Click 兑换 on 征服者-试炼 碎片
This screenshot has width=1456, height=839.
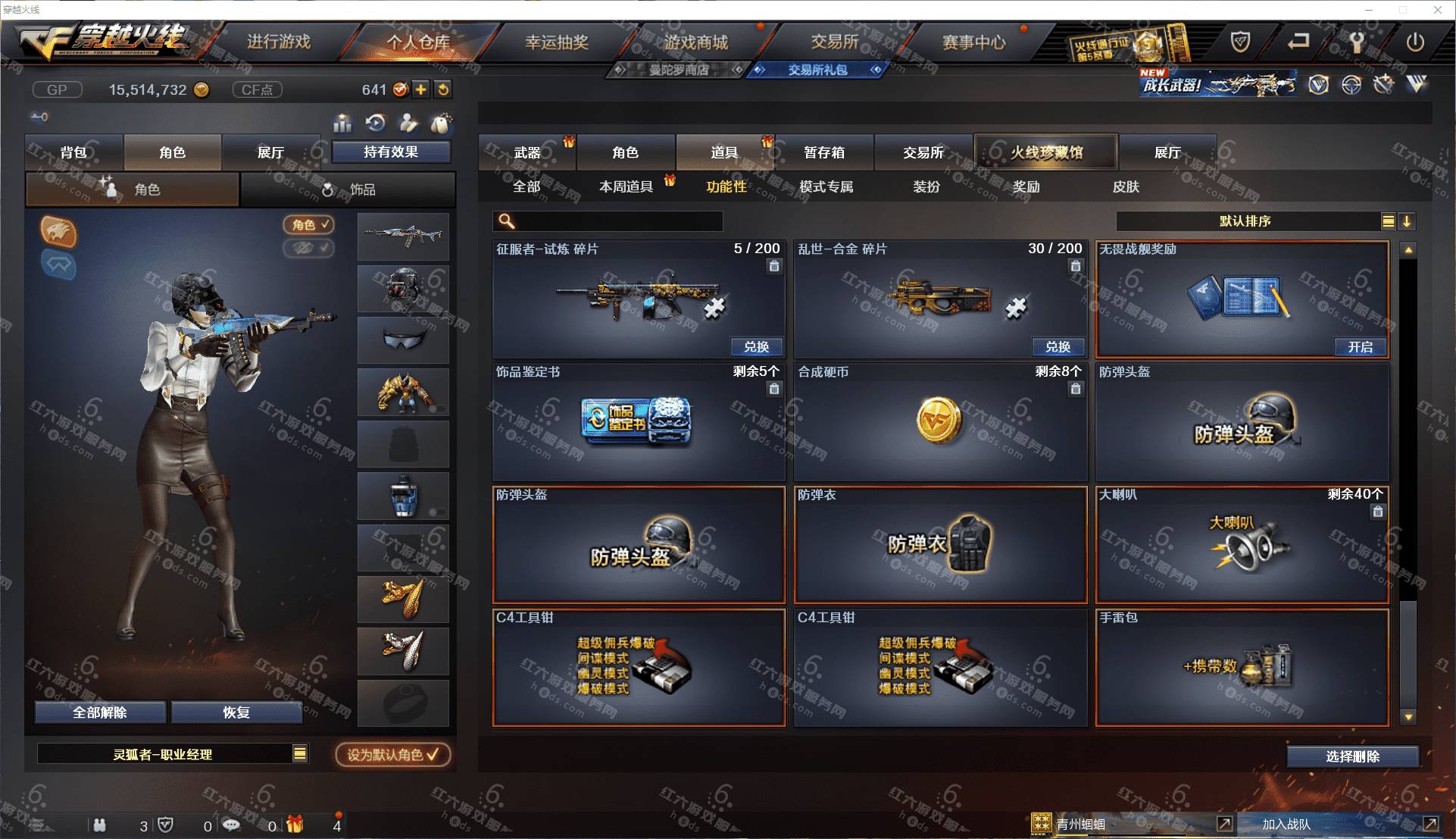click(756, 346)
